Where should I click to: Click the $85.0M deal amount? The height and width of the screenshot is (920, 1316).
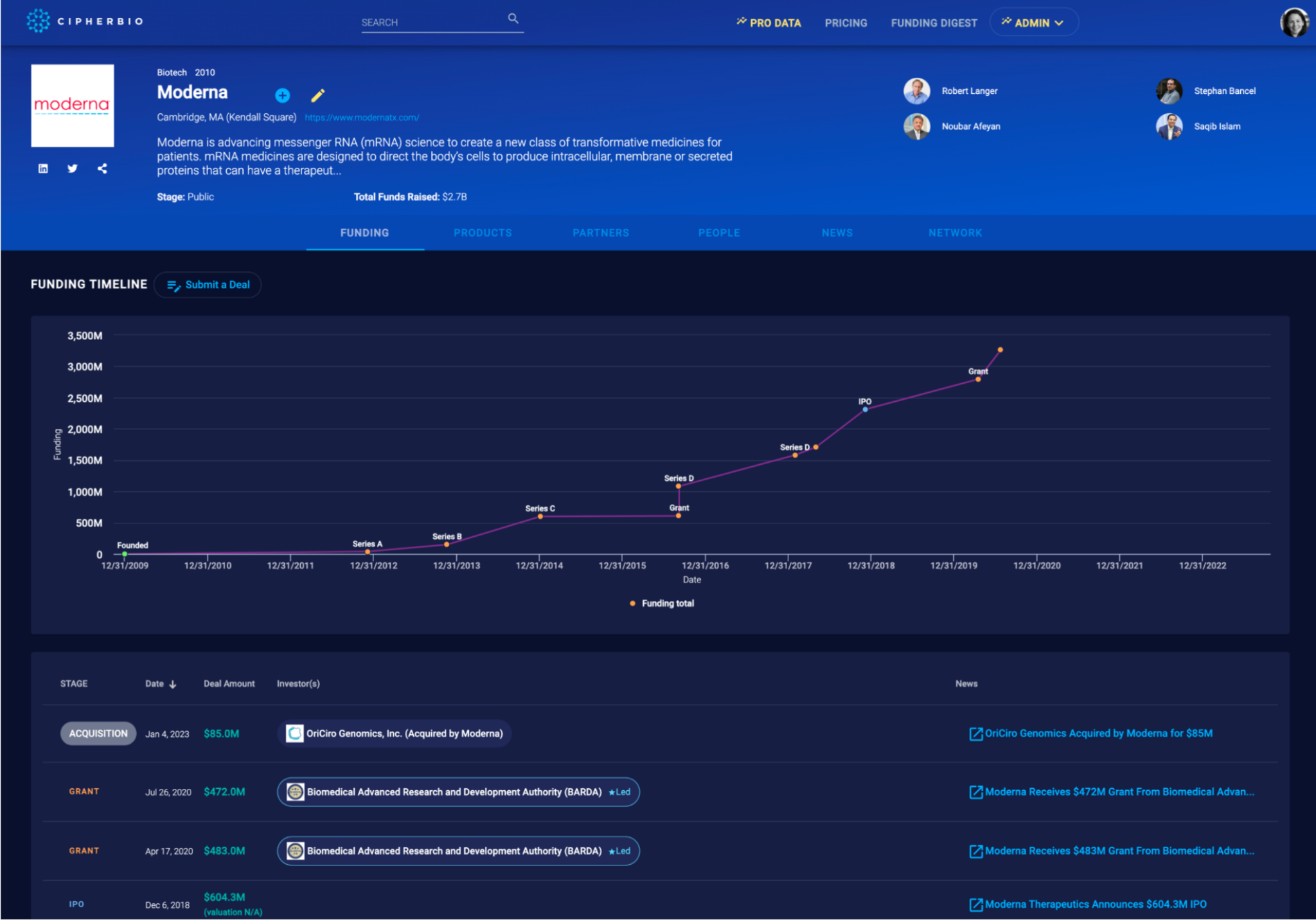222,734
